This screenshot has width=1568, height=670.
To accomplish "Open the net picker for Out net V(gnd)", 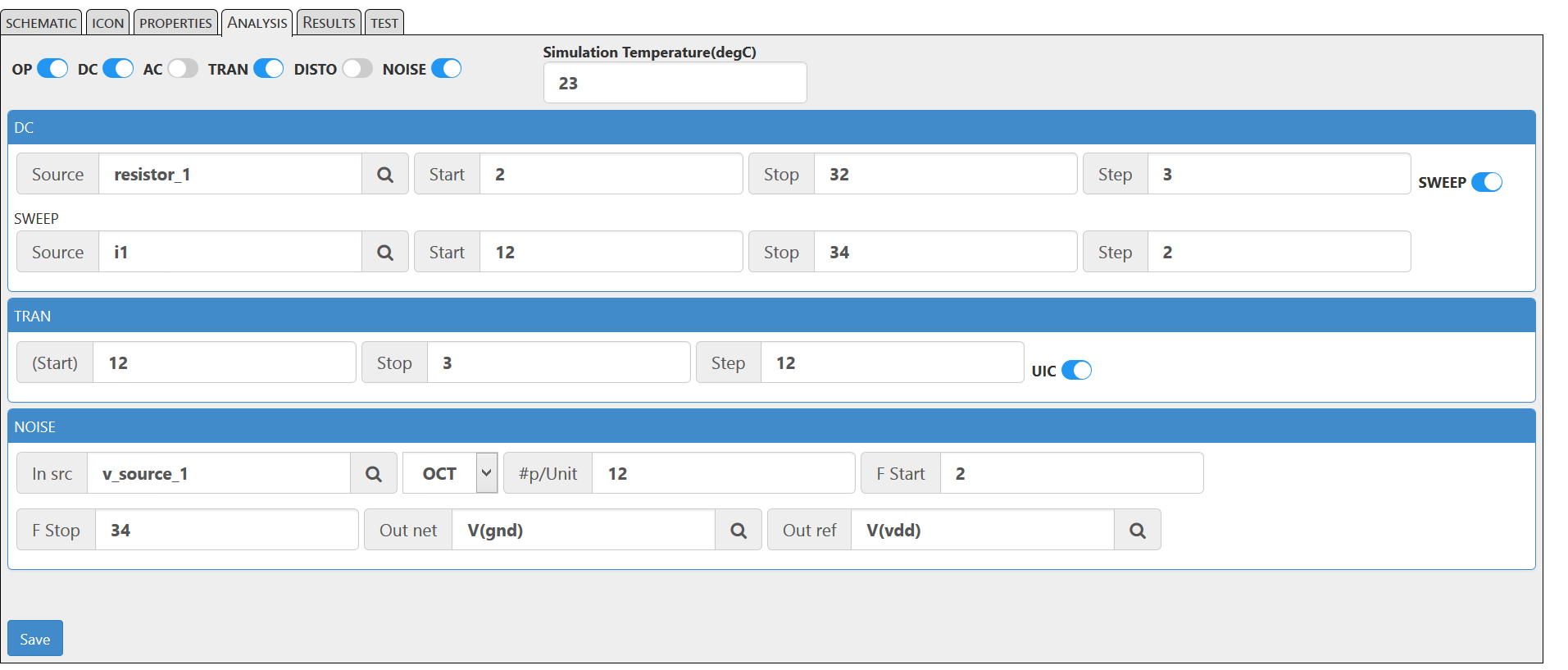I will [737, 530].
